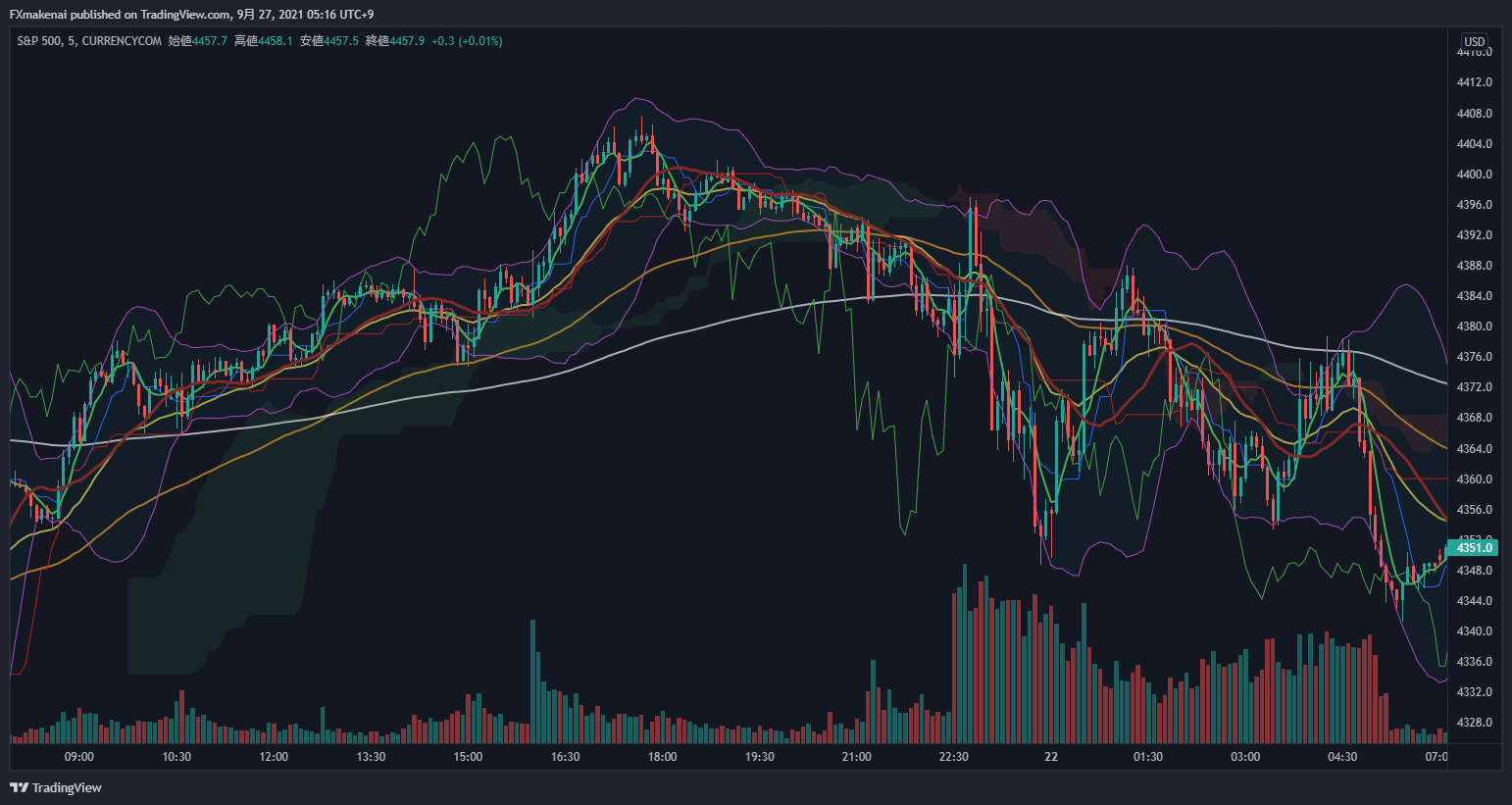Click the 始値 4457.7 open value

(x=198, y=41)
